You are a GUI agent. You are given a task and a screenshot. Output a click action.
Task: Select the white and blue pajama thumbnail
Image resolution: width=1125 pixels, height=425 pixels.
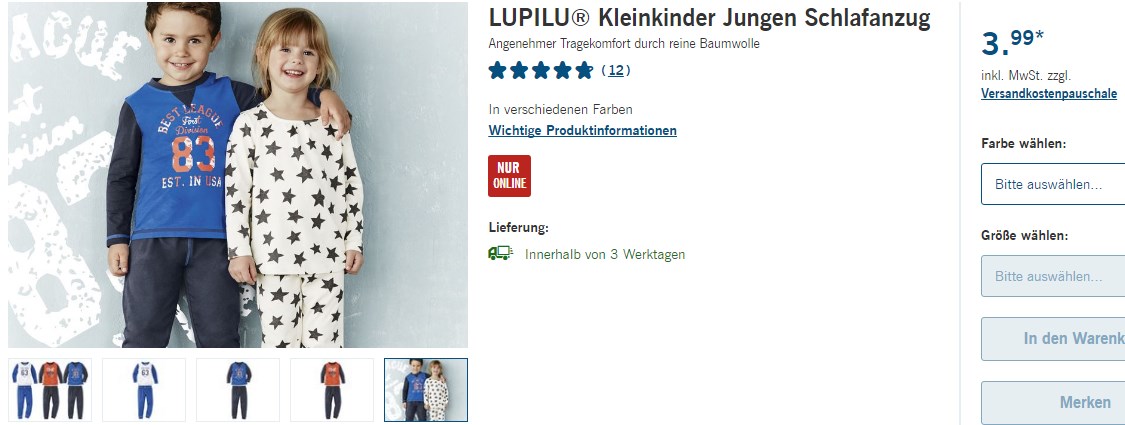click(143, 390)
